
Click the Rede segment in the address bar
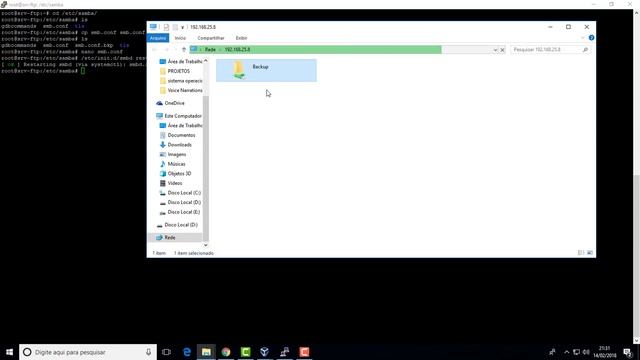210,49
